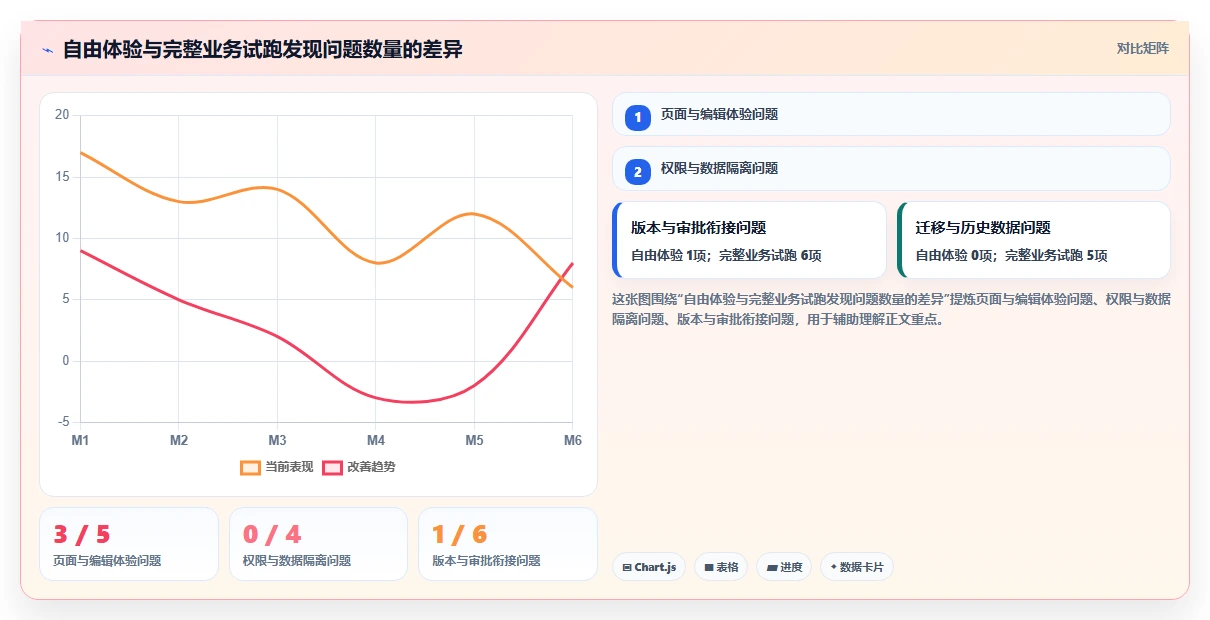
Task: Toggle the 当前表现 legend swatch
Action: point(250,467)
